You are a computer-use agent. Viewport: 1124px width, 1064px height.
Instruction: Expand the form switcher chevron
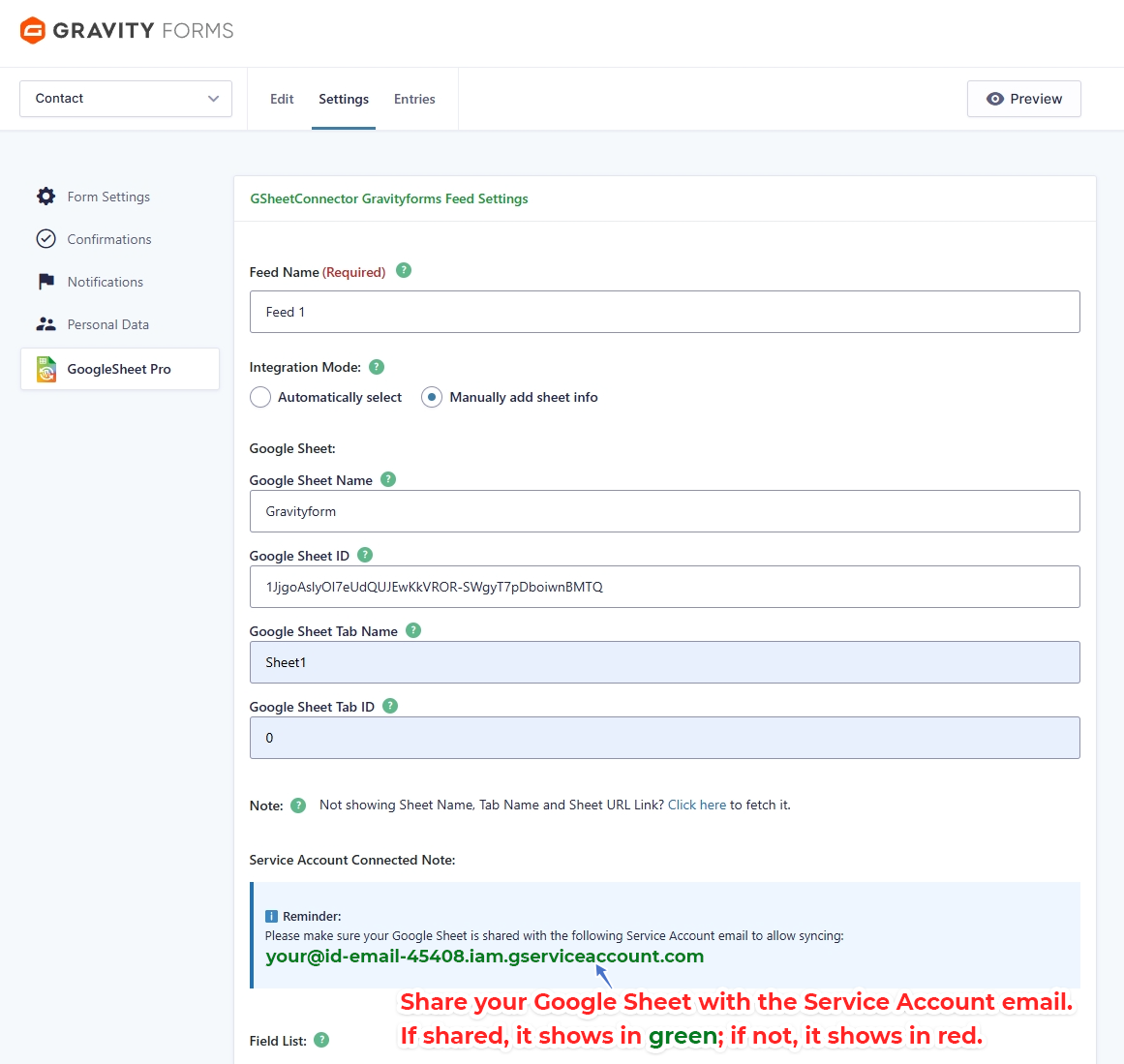pyautogui.click(x=213, y=98)
